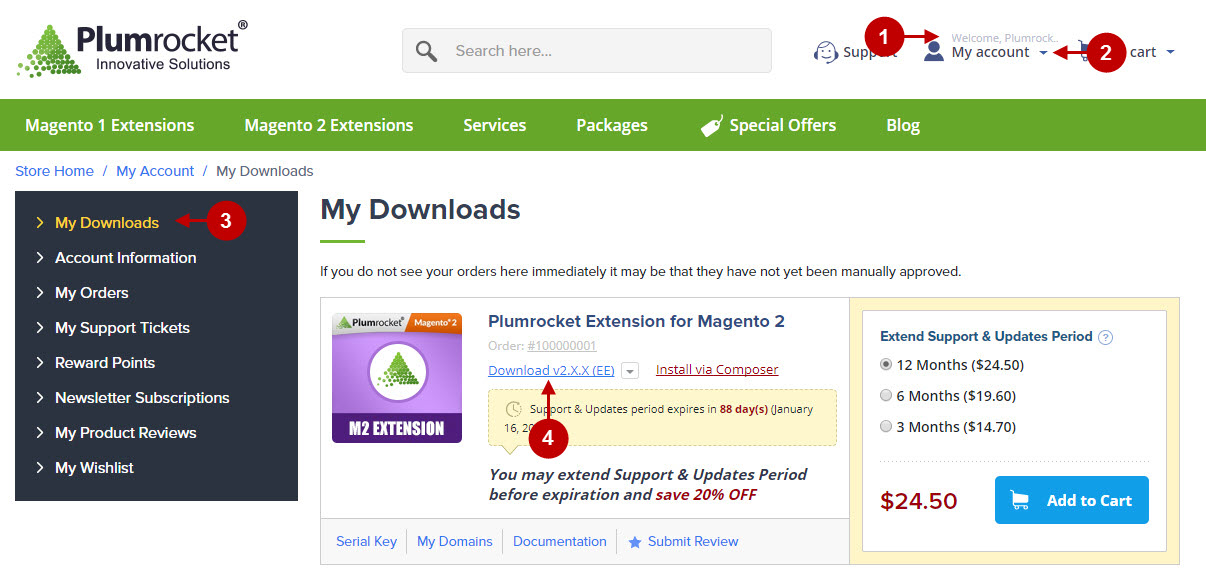
Task: Click the help question mark beside Extend Support
Action: pyautogui.click(x=1105, y=337)
